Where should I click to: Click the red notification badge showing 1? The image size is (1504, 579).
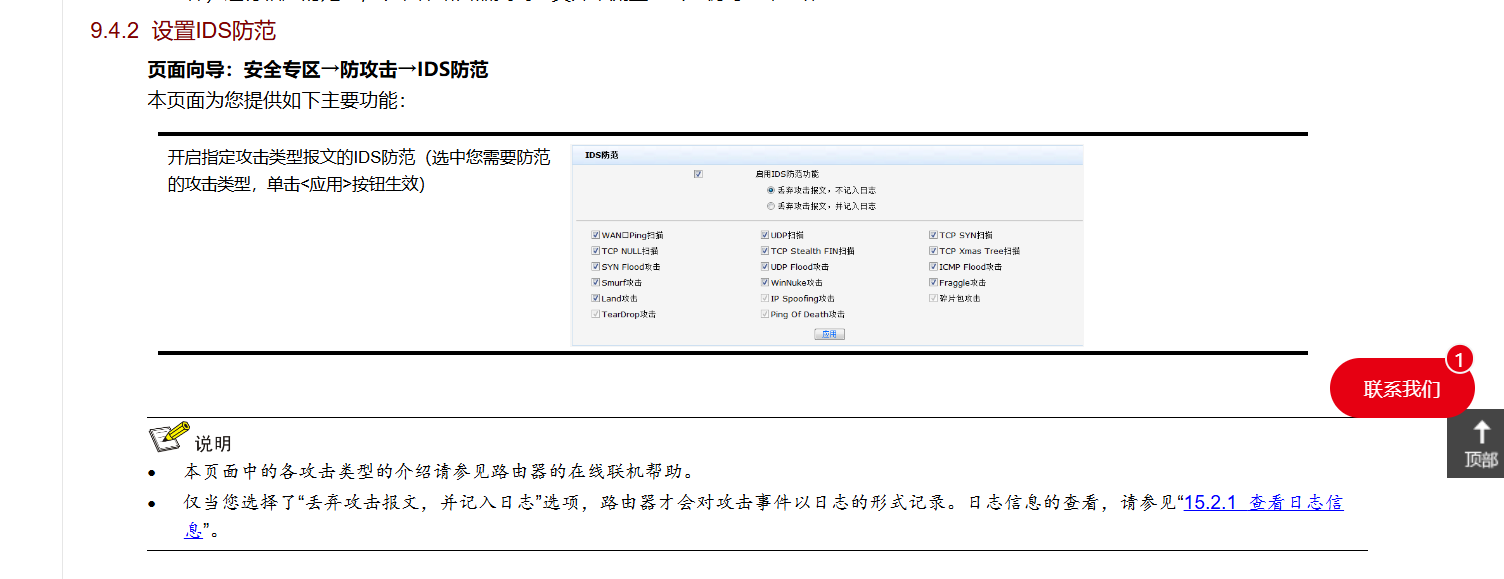[1459, 360]
